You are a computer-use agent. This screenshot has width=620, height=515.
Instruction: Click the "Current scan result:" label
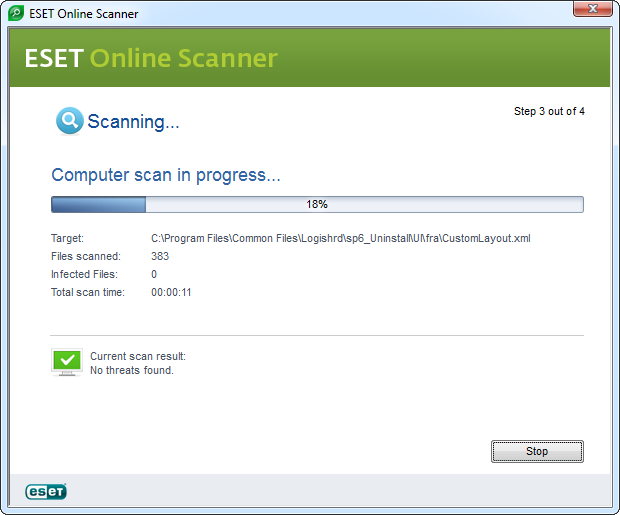(138, 356)
